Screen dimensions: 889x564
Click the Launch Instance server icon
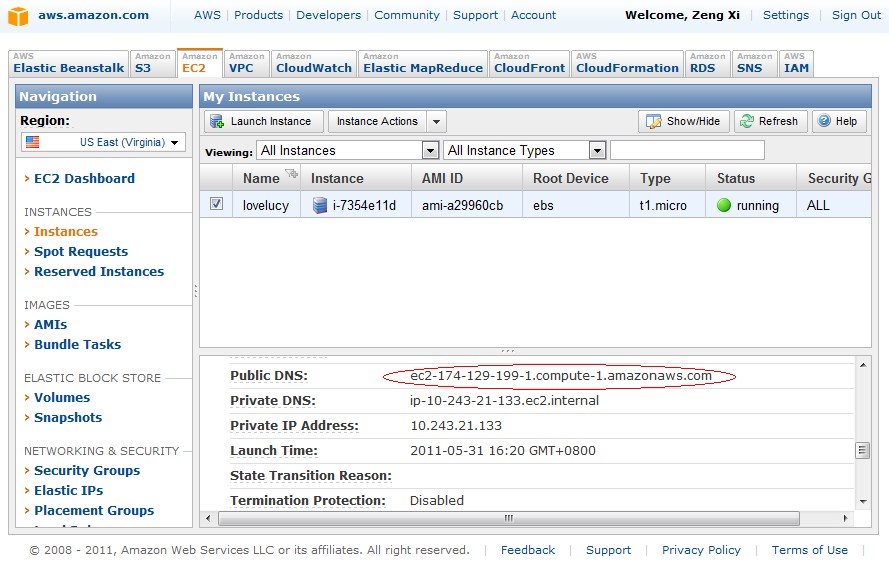click(x=217, y=121)
